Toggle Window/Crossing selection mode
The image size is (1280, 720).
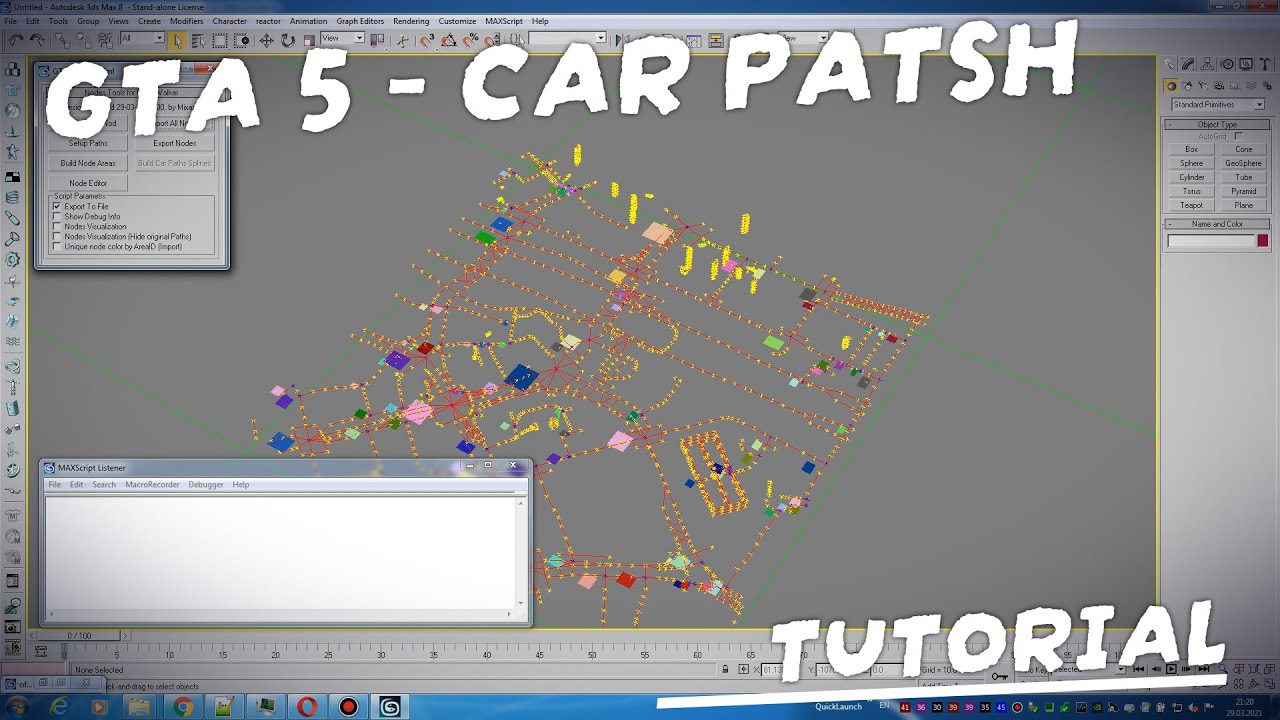pos(241,40)
